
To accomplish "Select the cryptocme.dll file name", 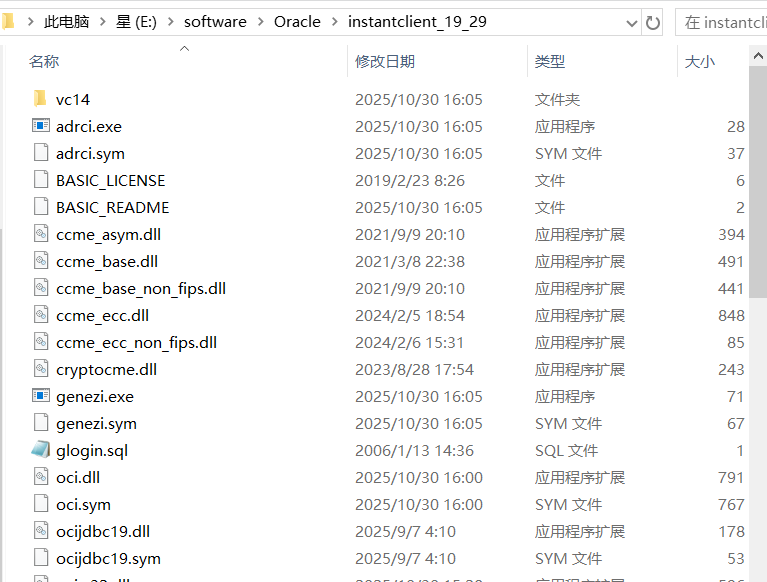I will tap(106, 369).
